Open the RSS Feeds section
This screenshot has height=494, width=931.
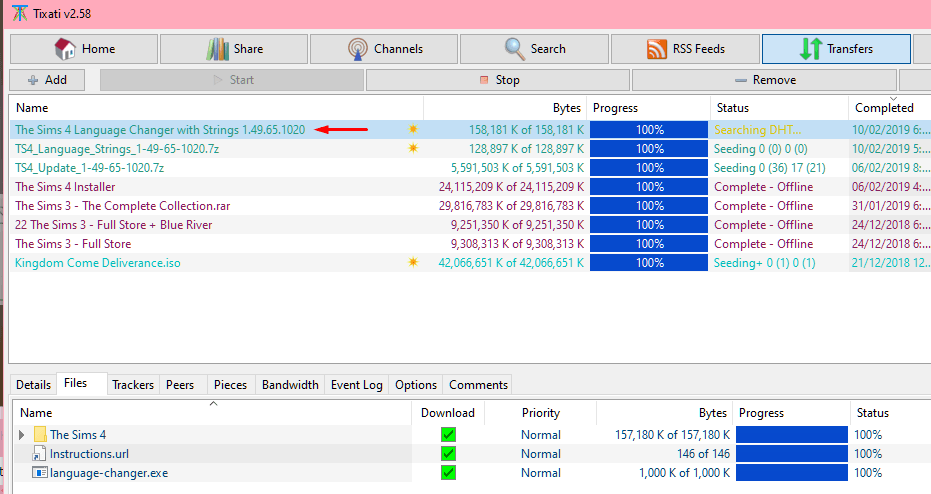click(685, 49)
